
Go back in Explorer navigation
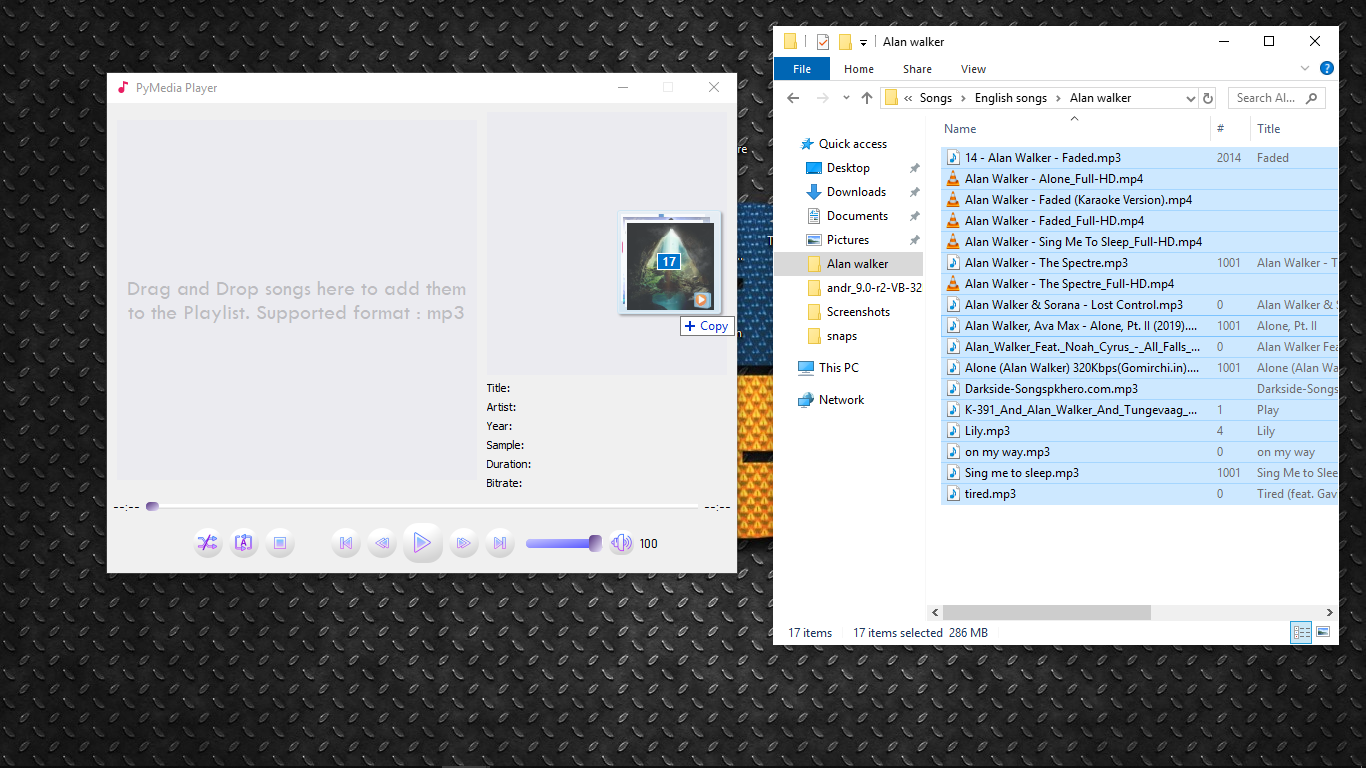[793, 98]
